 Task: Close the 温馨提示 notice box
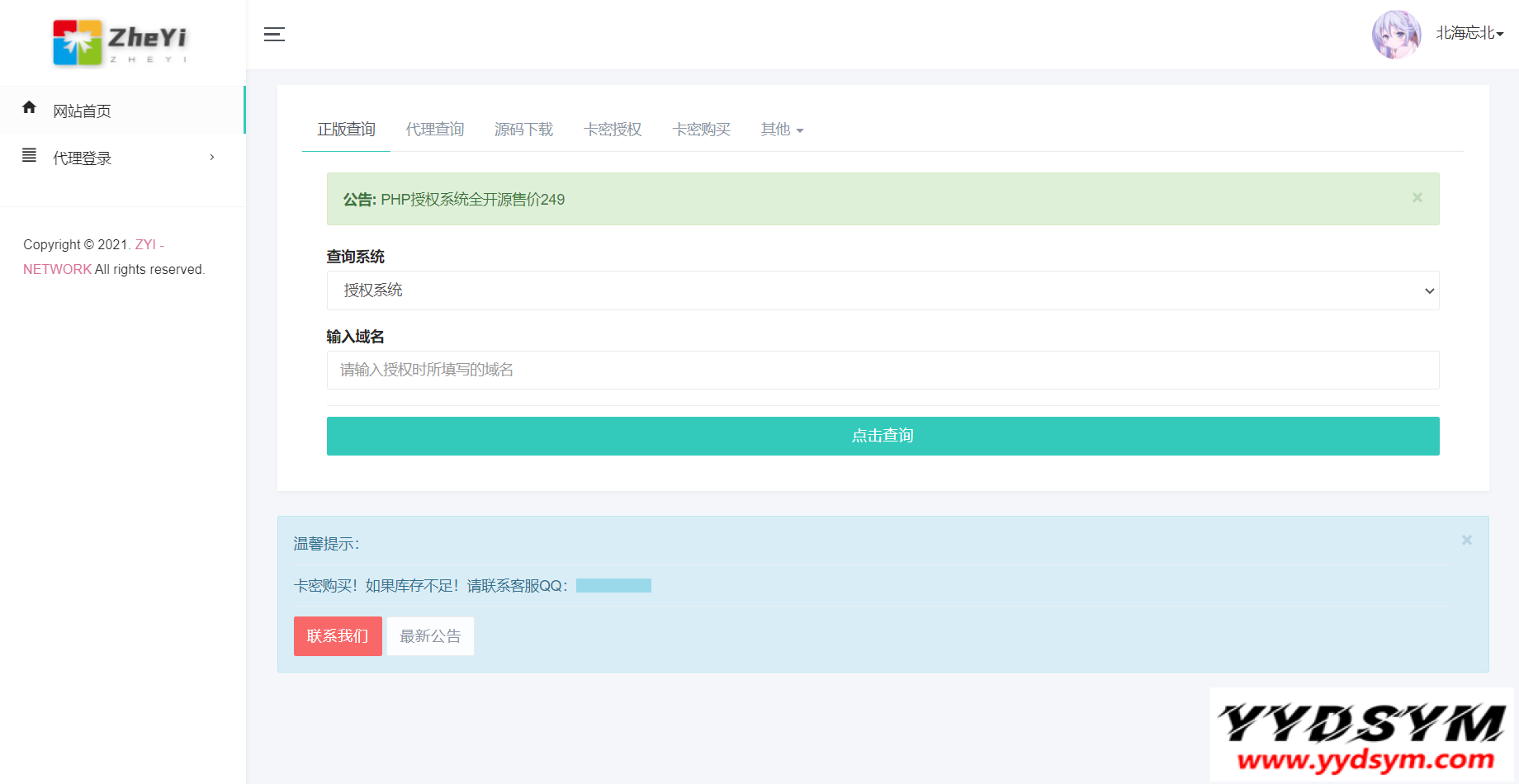point(1467,540)
